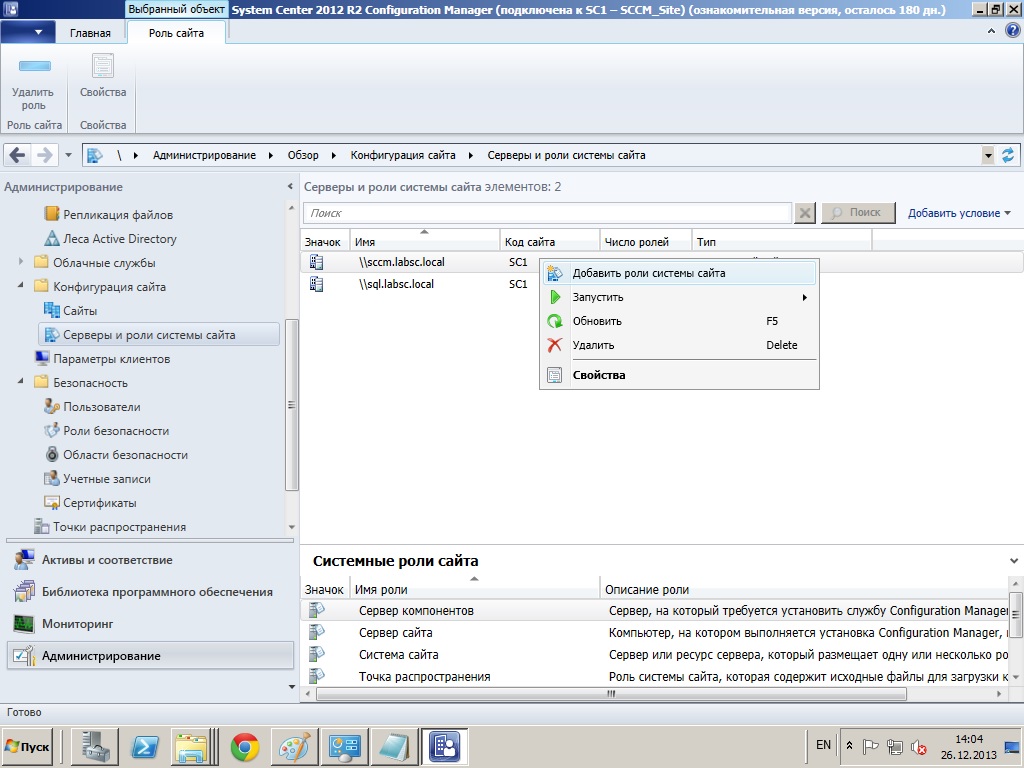Open the Активы и соответствие workspace
Viewport: 1024px width, 768px height.
click(x=150, y=560)
